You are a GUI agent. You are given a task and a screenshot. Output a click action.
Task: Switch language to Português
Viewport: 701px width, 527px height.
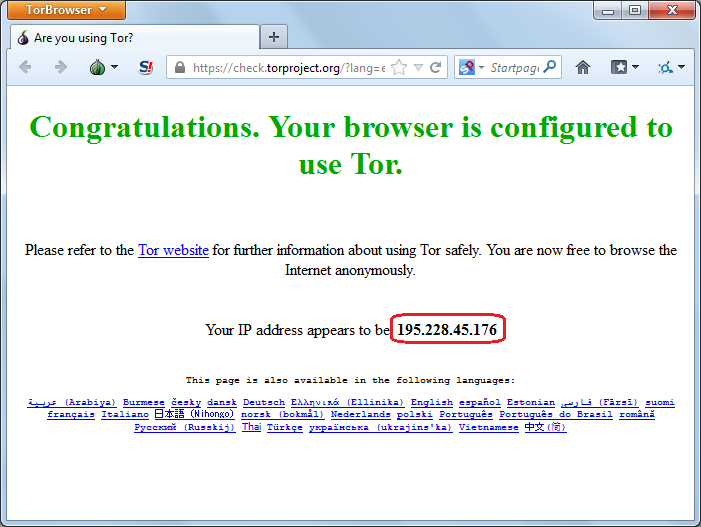465,414
